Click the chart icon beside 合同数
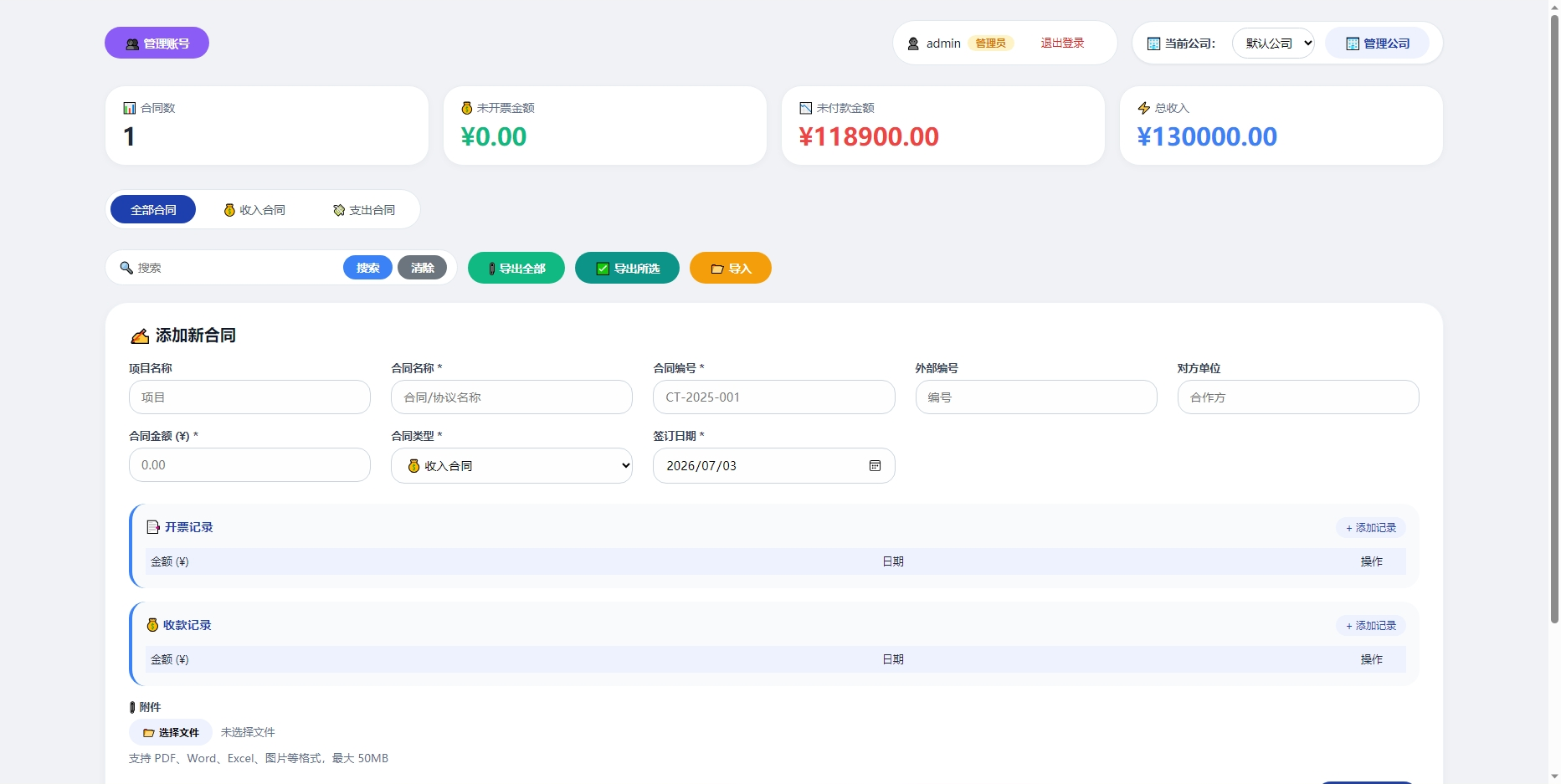Image resolution: width=1561 pixels, height=784 pixels. [x=130, y=108]
